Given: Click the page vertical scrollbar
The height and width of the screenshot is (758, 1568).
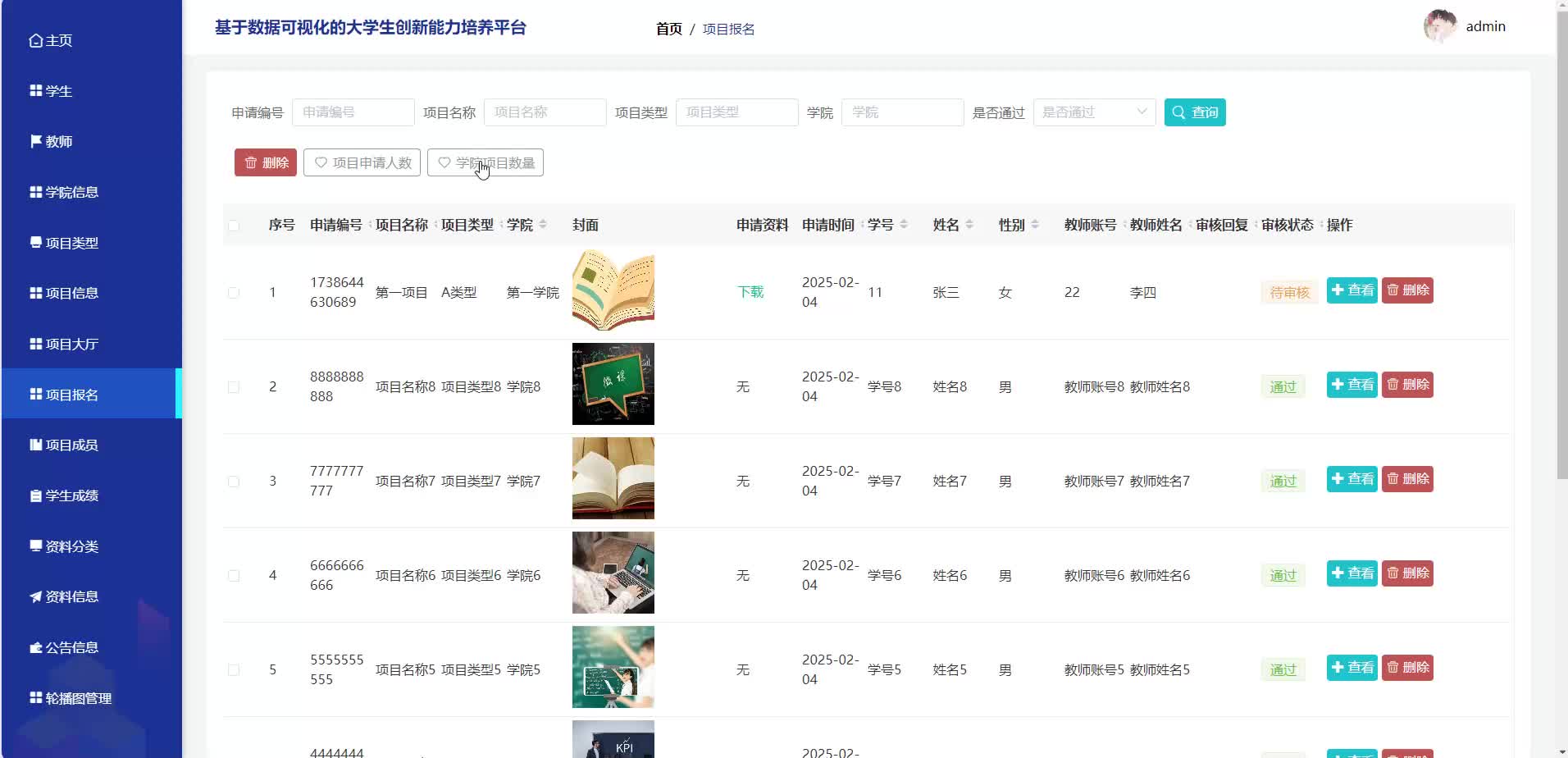Looking at the screenshot, I should pyautogui.click(x=1562, y=246).
